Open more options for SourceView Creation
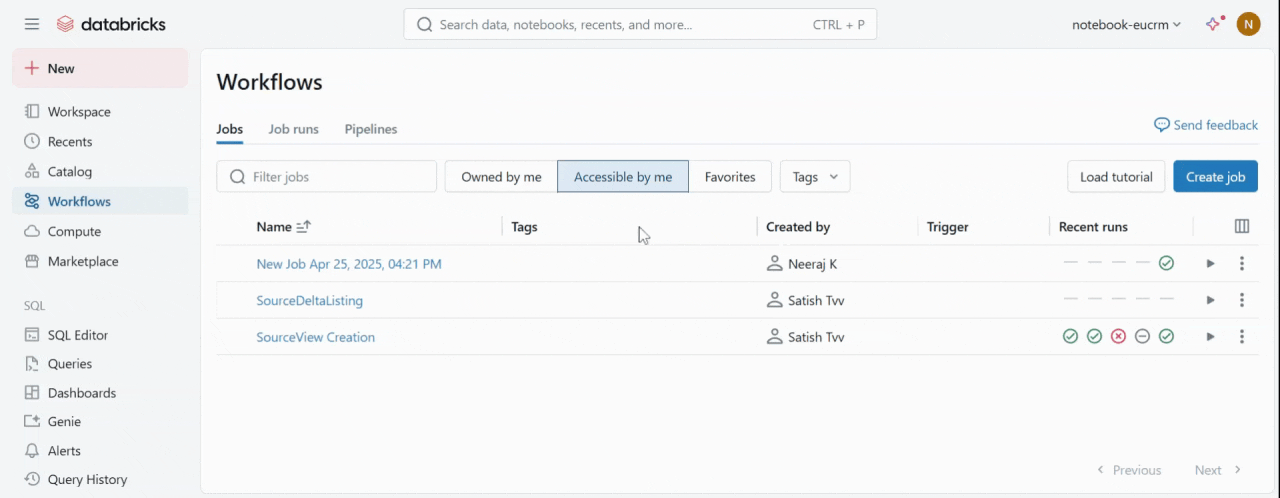The image size is (1280, 498). point(1242,337)
